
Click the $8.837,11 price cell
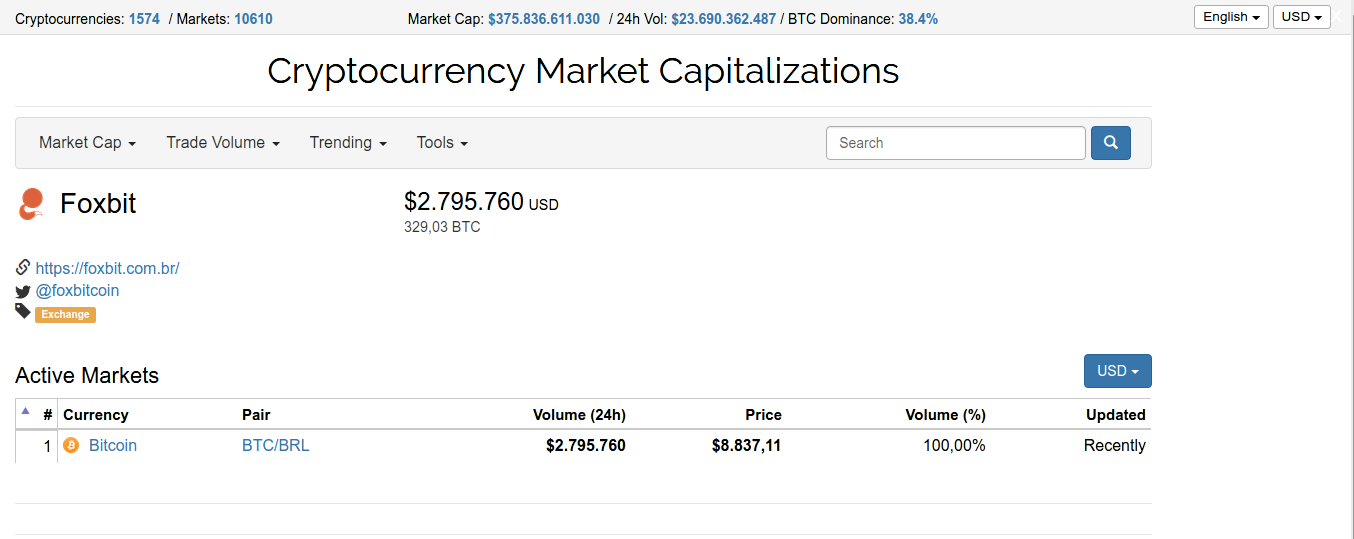tap(746, 446)
